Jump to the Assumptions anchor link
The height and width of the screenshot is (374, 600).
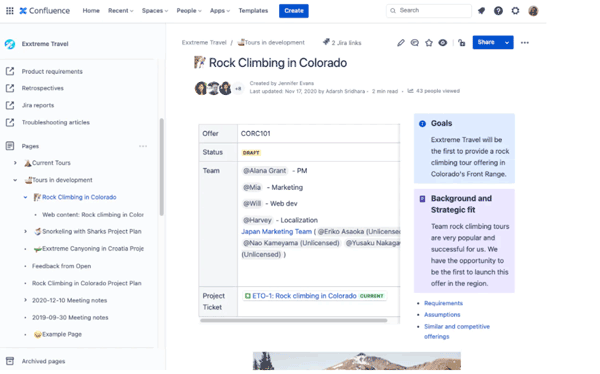[442, 315]
